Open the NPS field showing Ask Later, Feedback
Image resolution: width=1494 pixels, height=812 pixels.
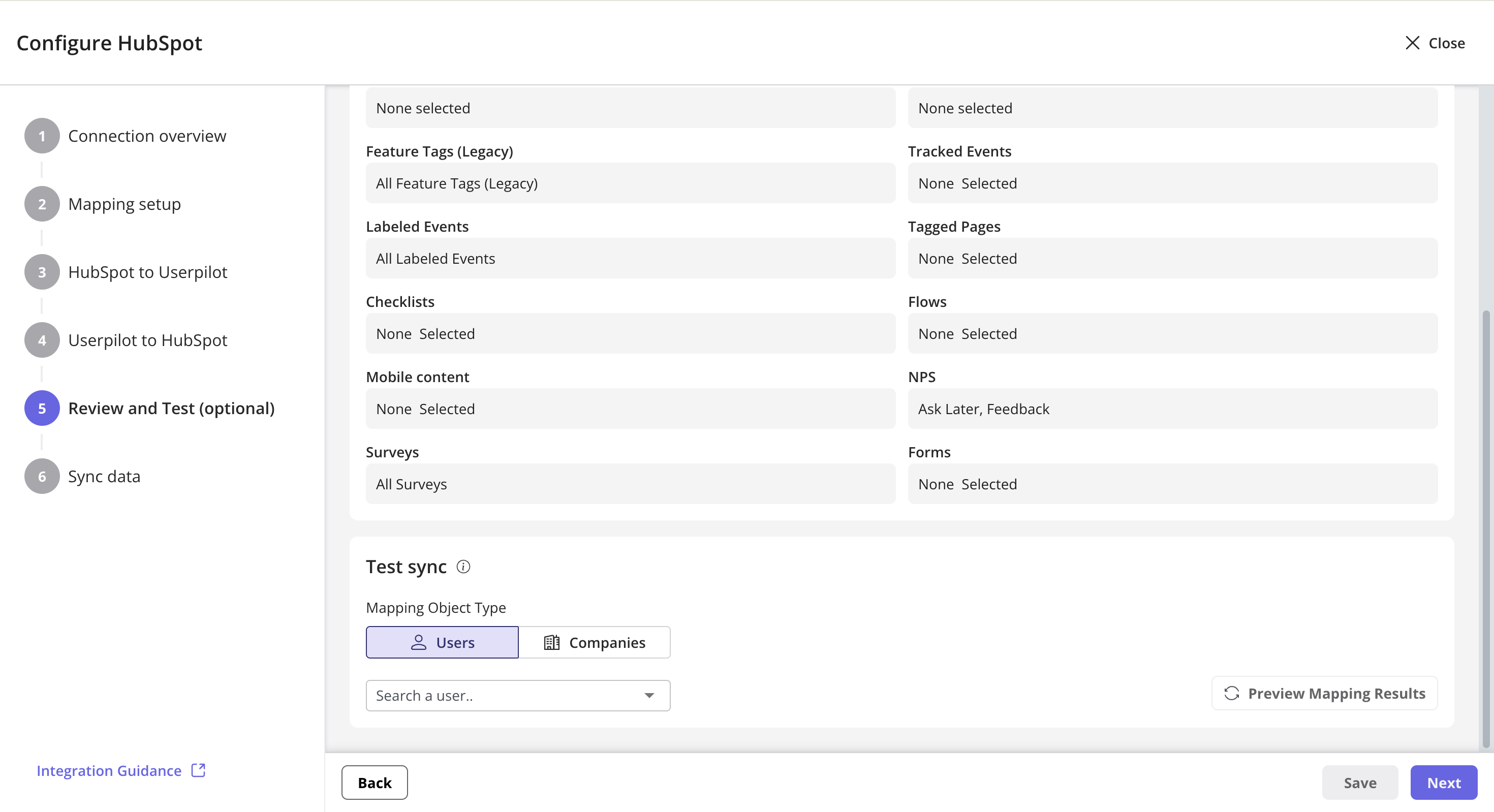(x=1172, y=409)
